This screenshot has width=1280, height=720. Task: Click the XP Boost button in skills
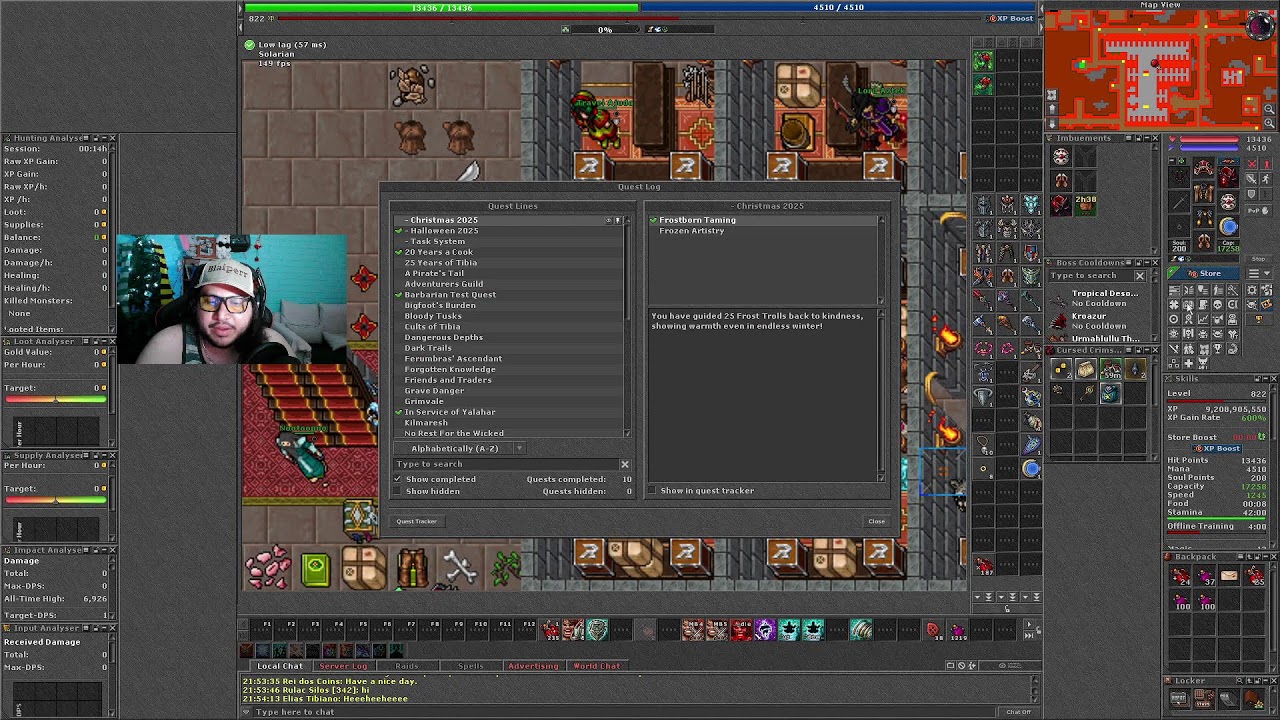click(x=1217, y=449)
